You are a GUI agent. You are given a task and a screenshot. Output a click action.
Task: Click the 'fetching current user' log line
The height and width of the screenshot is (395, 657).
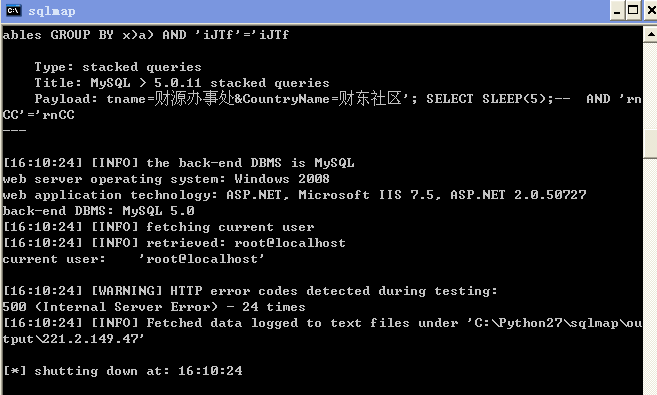(158, 227)
